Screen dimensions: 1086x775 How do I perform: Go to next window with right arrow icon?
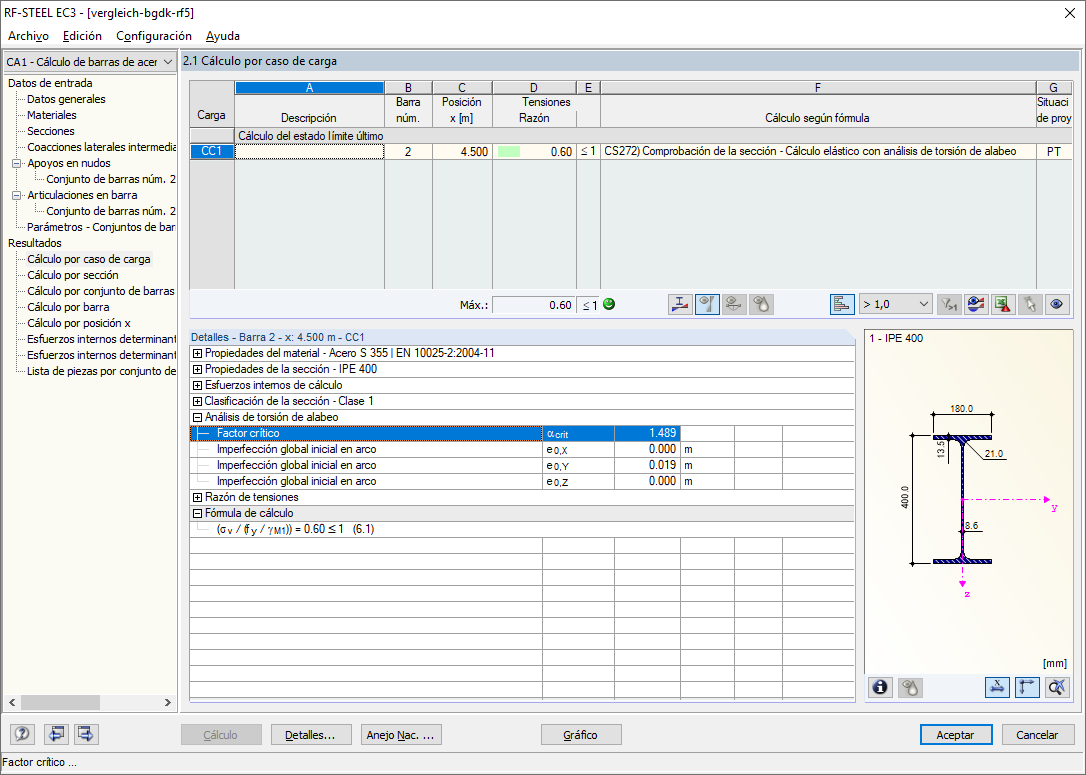pos(87,734)
